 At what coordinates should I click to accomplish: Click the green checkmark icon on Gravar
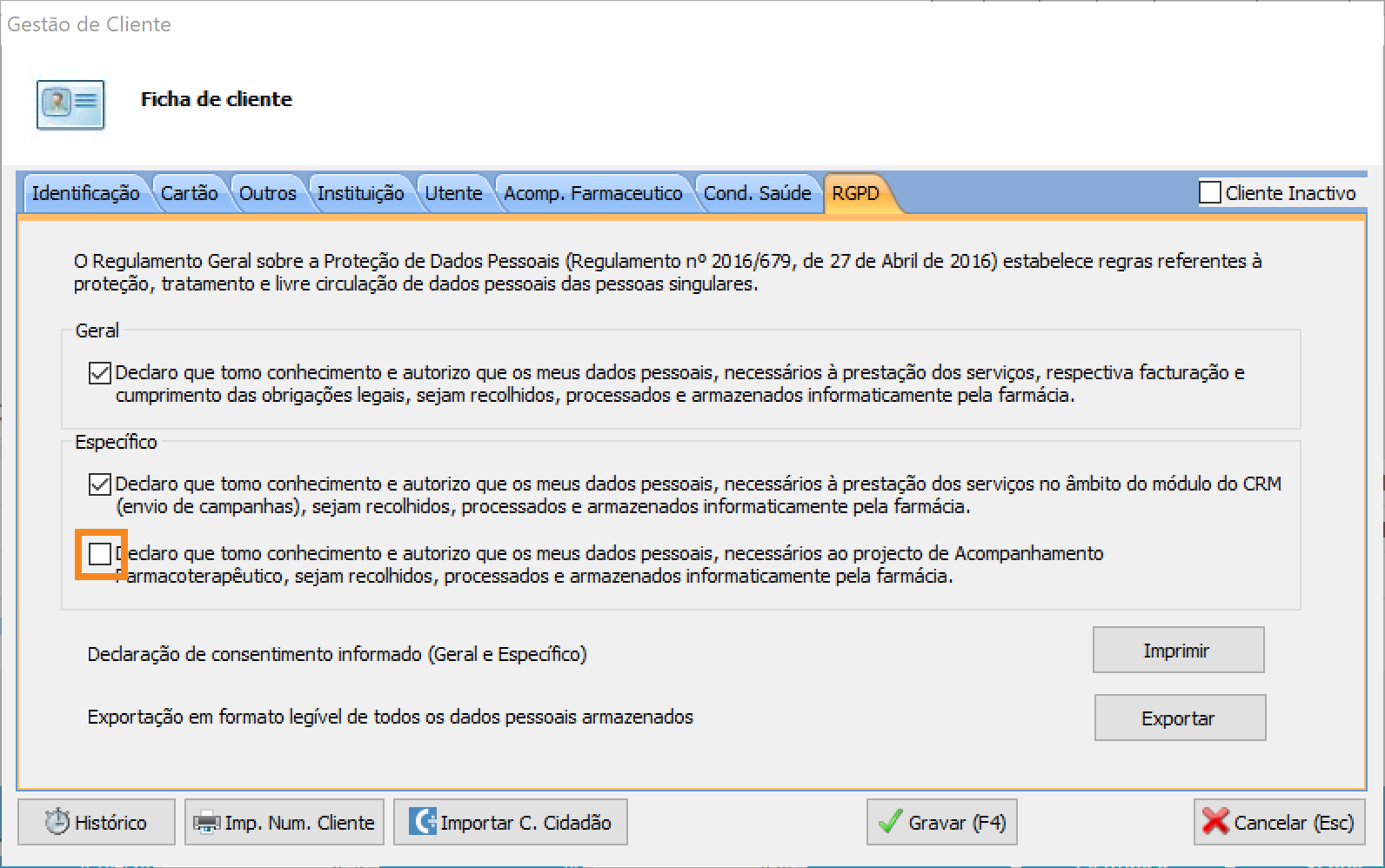(890, 822)
